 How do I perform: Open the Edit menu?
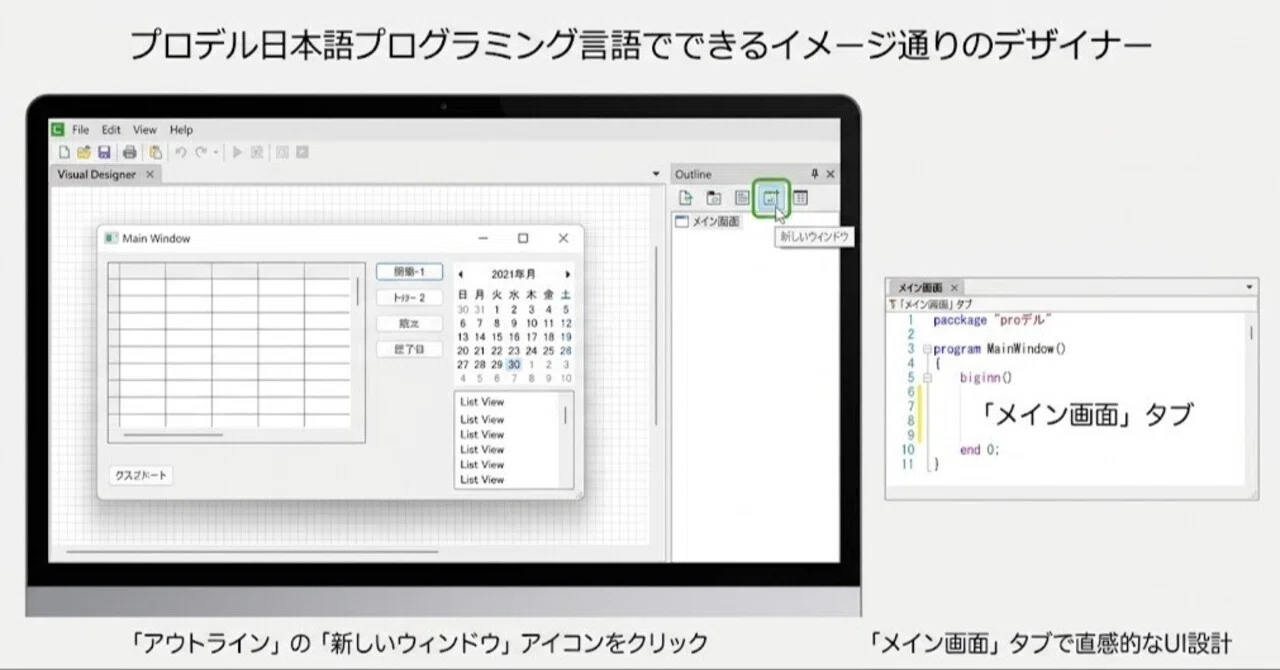click(111, 130)
